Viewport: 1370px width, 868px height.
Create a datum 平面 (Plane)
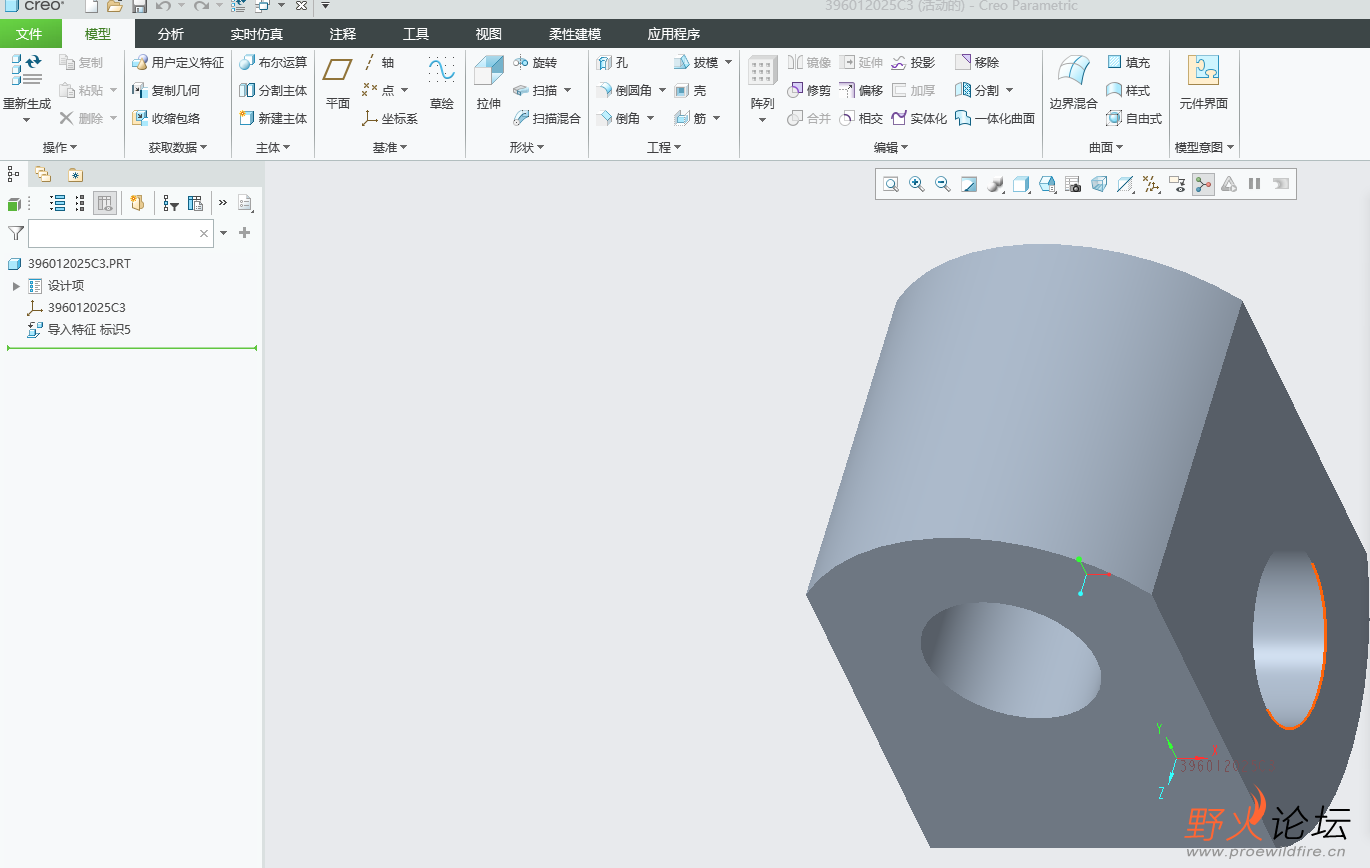[x=338, y=84]
